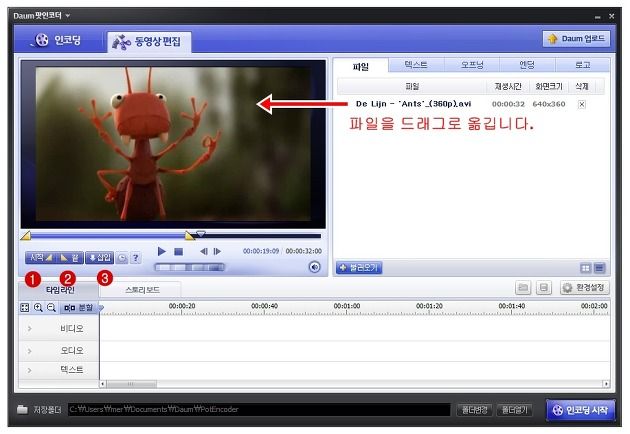
Task: Click the 분할 split button
Action: tap(79, 308)
